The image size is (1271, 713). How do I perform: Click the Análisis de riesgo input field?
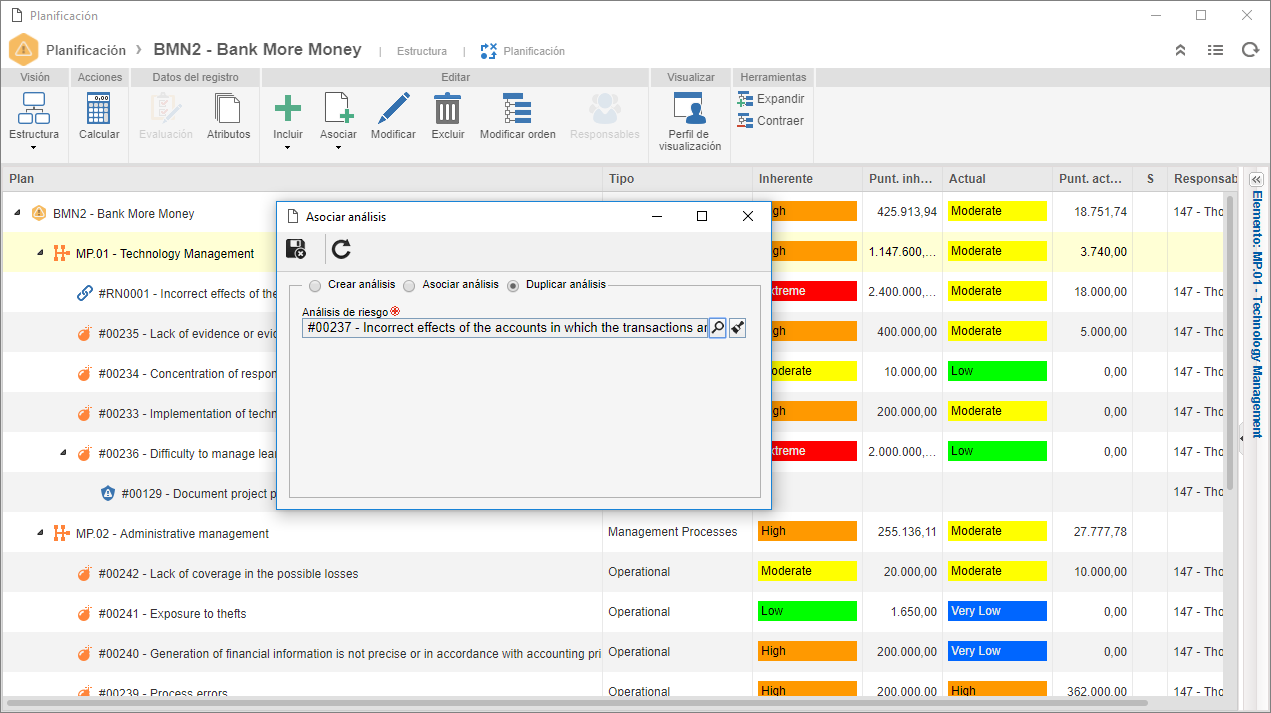tap(505, 328)
